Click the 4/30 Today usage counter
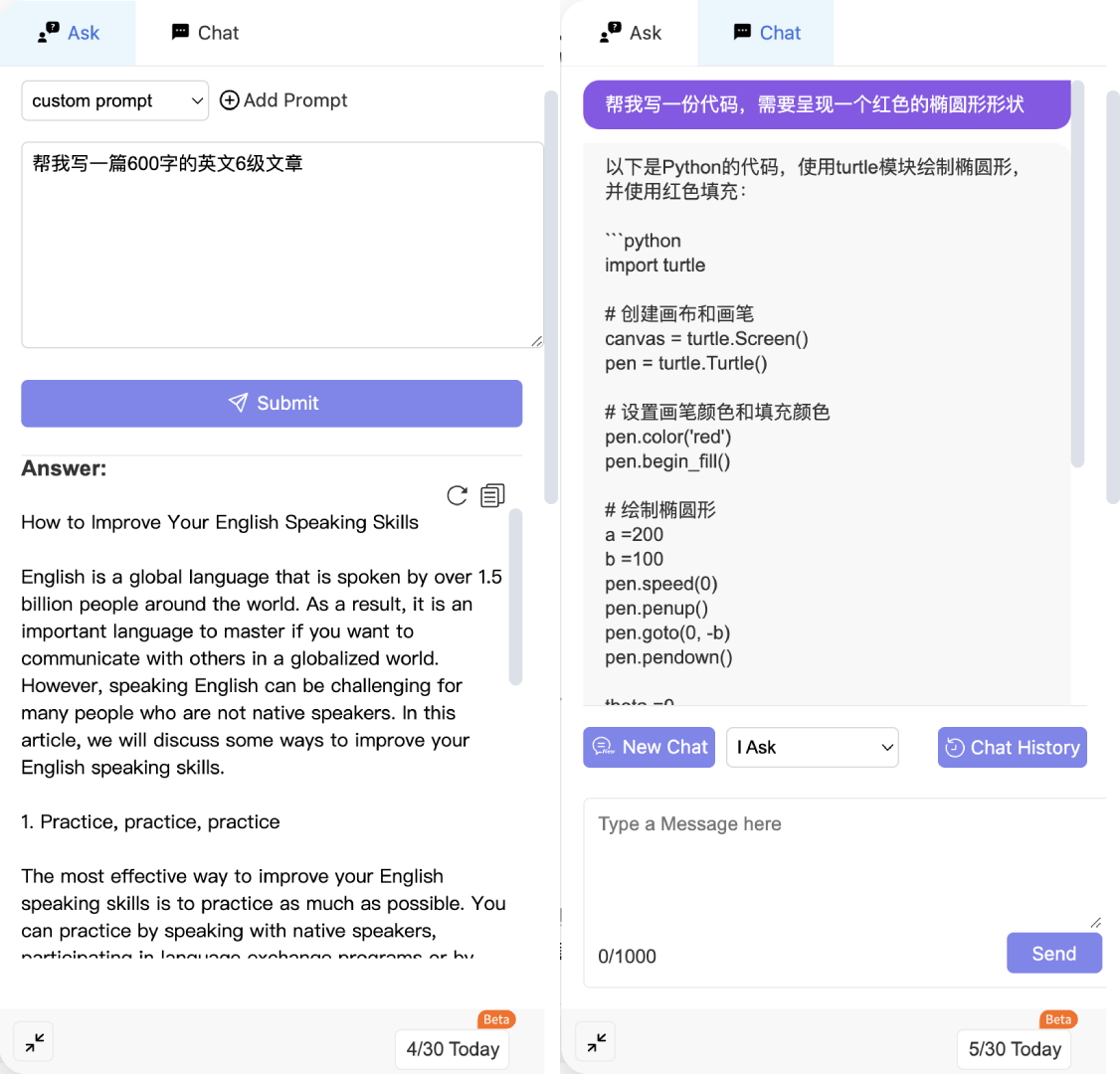The width and height of the screenshot is (1120, 1074). [x=453, y=1049]
